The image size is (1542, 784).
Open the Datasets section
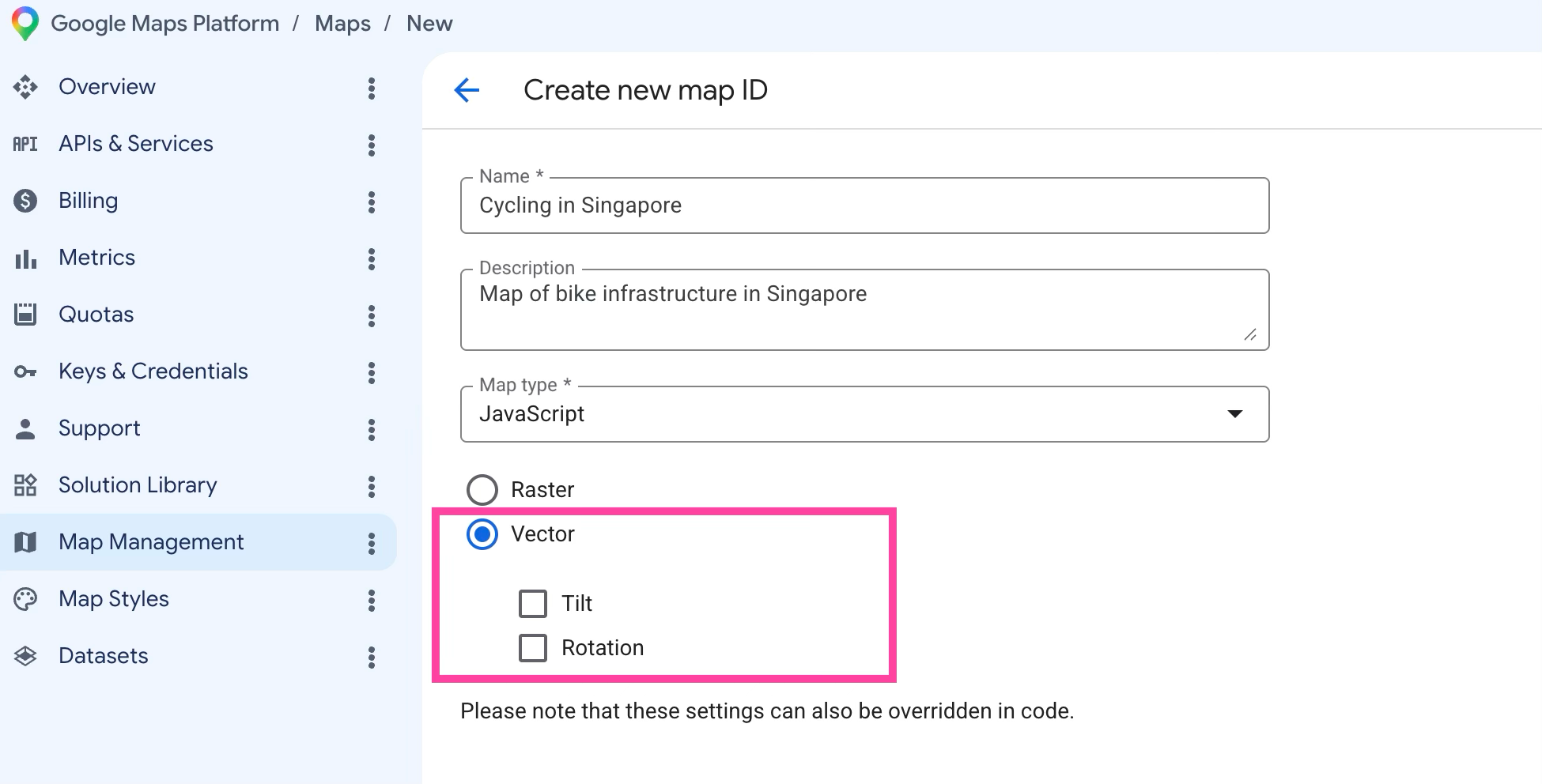(x=104, y=656)
